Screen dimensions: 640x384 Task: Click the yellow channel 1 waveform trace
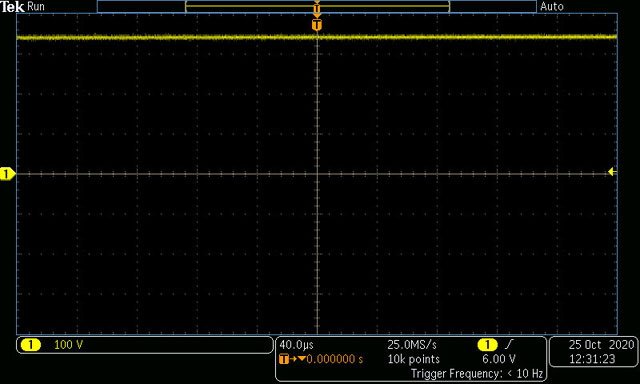(x=317, y=37)
